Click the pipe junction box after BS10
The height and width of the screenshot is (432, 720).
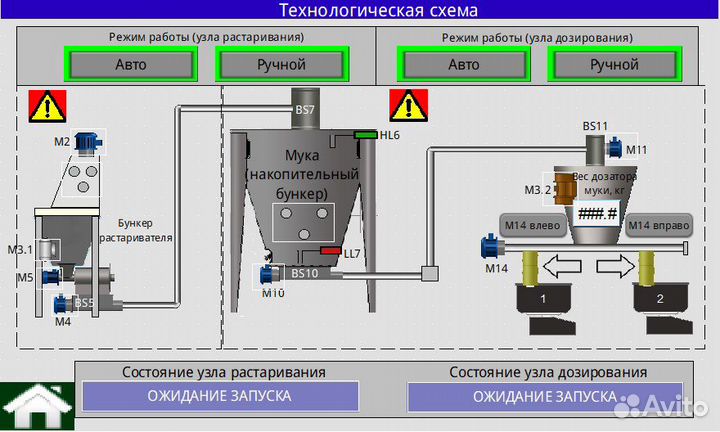click(430, 274)
